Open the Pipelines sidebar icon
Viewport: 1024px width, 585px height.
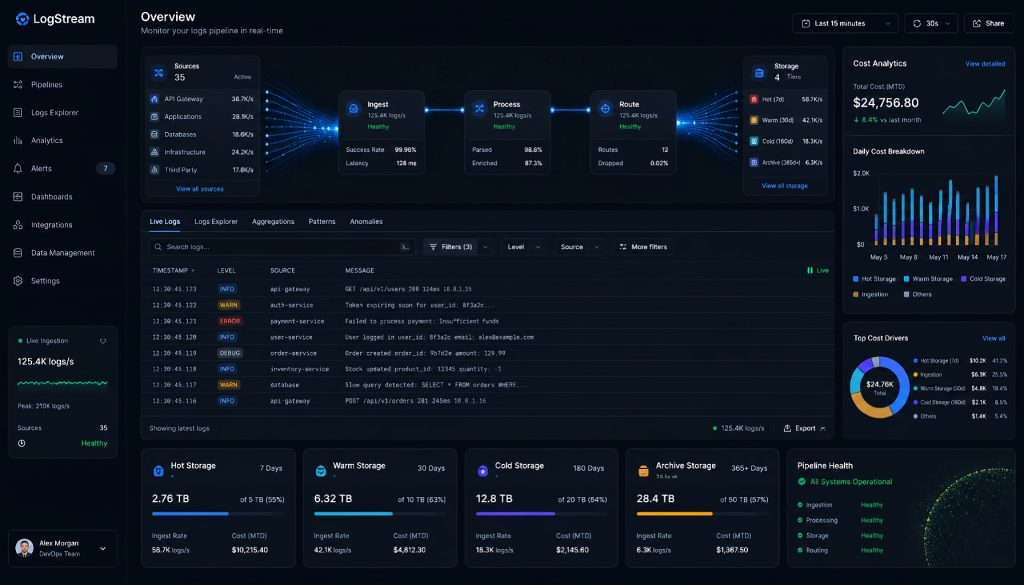pyautogui.click(x=18, y=84)
